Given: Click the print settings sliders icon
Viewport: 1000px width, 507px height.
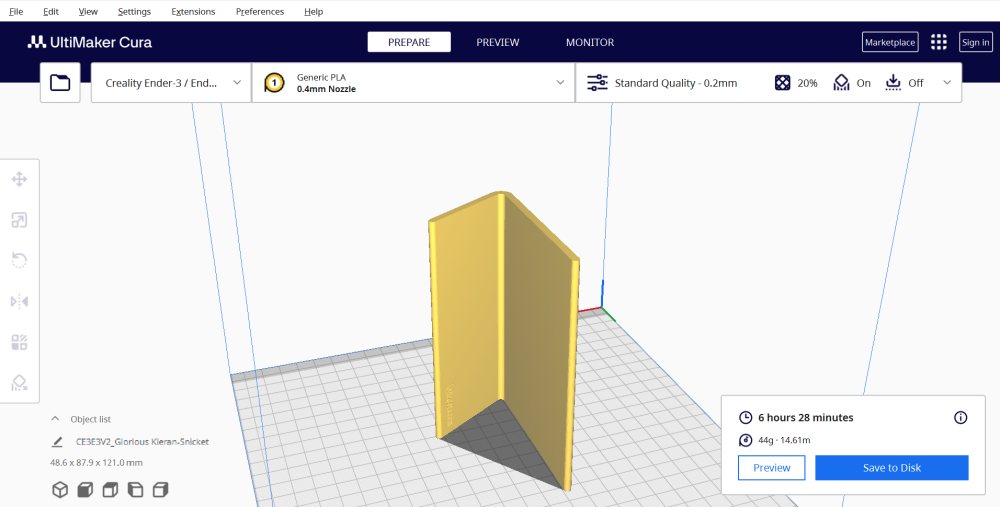Looking at the screenshot, I should point(597,83).
